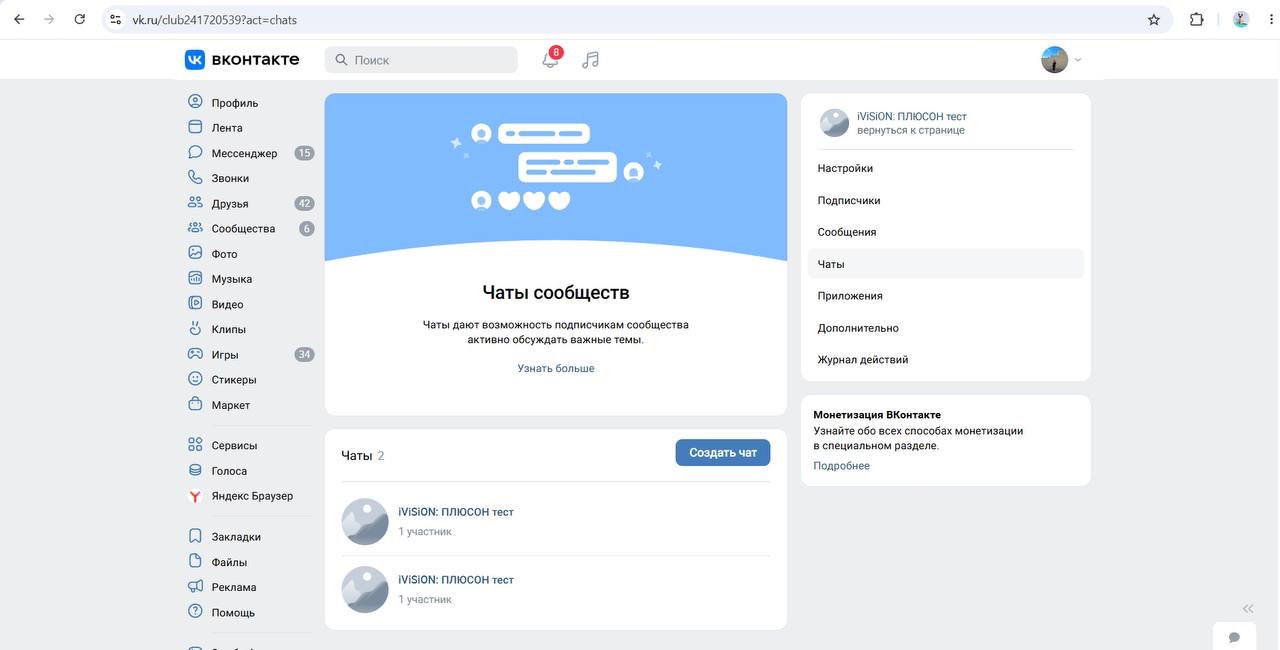
Task: Click the Профиль sidebar icon
Action: [x=195, y=102]
